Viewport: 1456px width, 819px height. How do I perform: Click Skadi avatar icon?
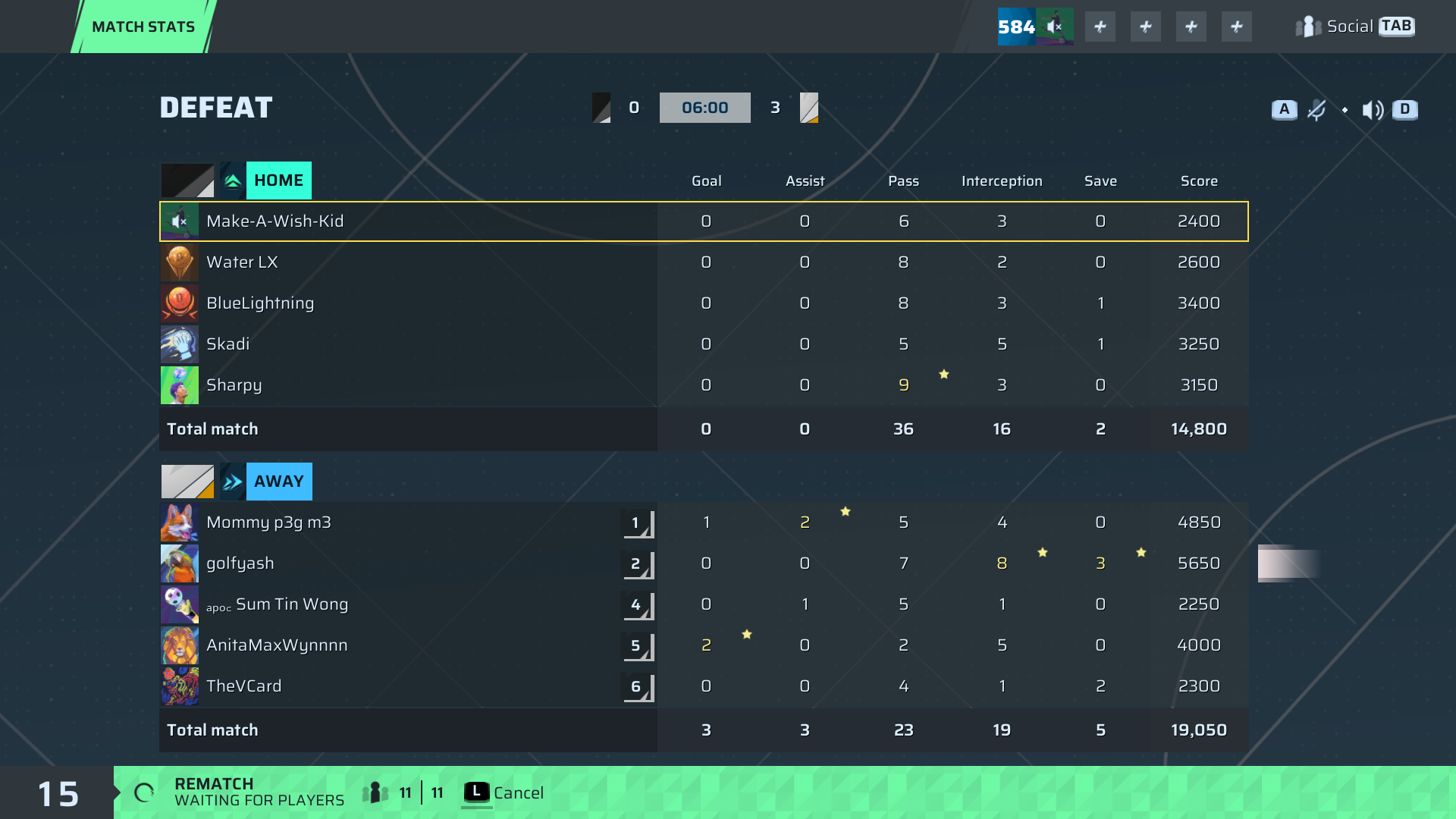click(x=180, y=344)
